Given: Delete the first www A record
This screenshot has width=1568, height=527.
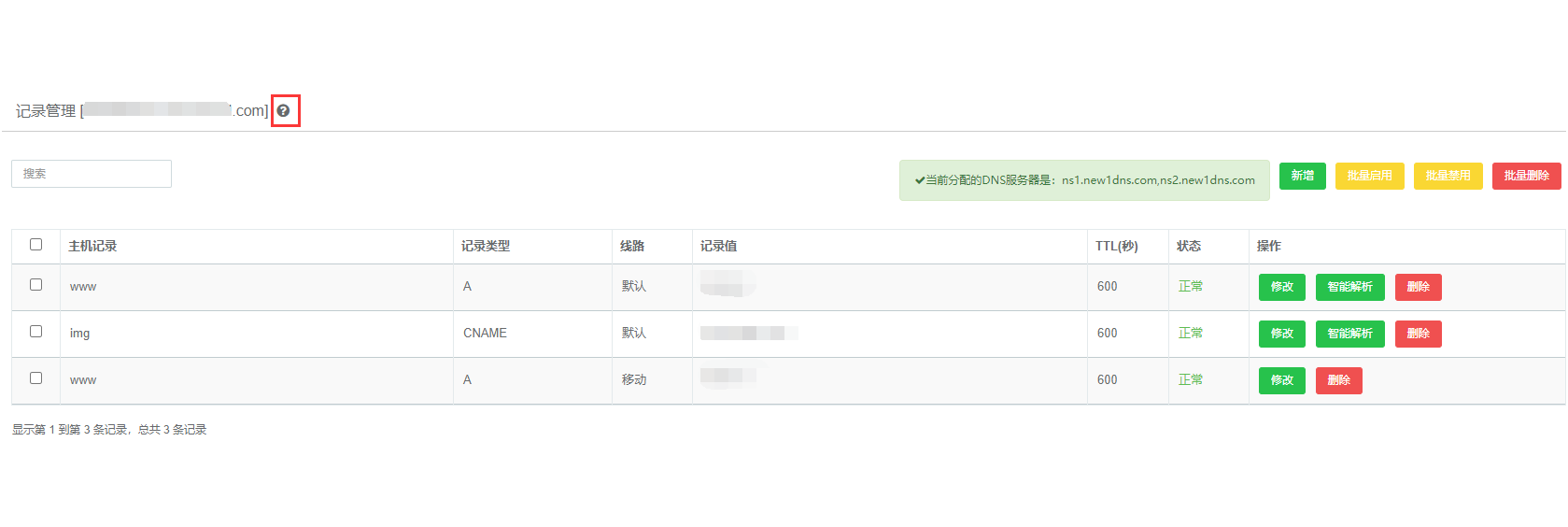Looking at the screenshot, I should coord(1418,287).
